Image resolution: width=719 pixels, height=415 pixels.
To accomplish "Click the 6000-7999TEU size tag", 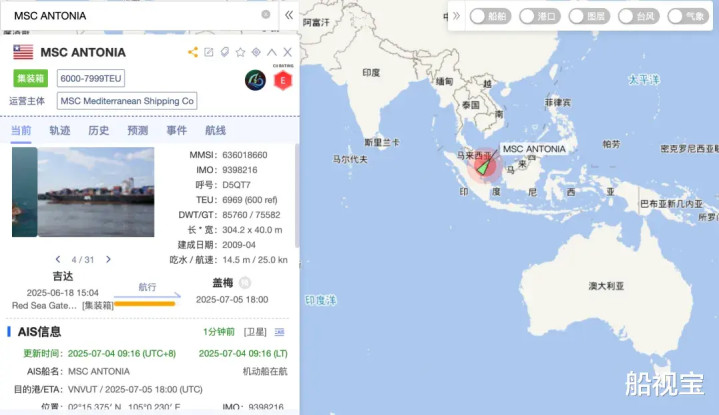I will click(91, 78).
